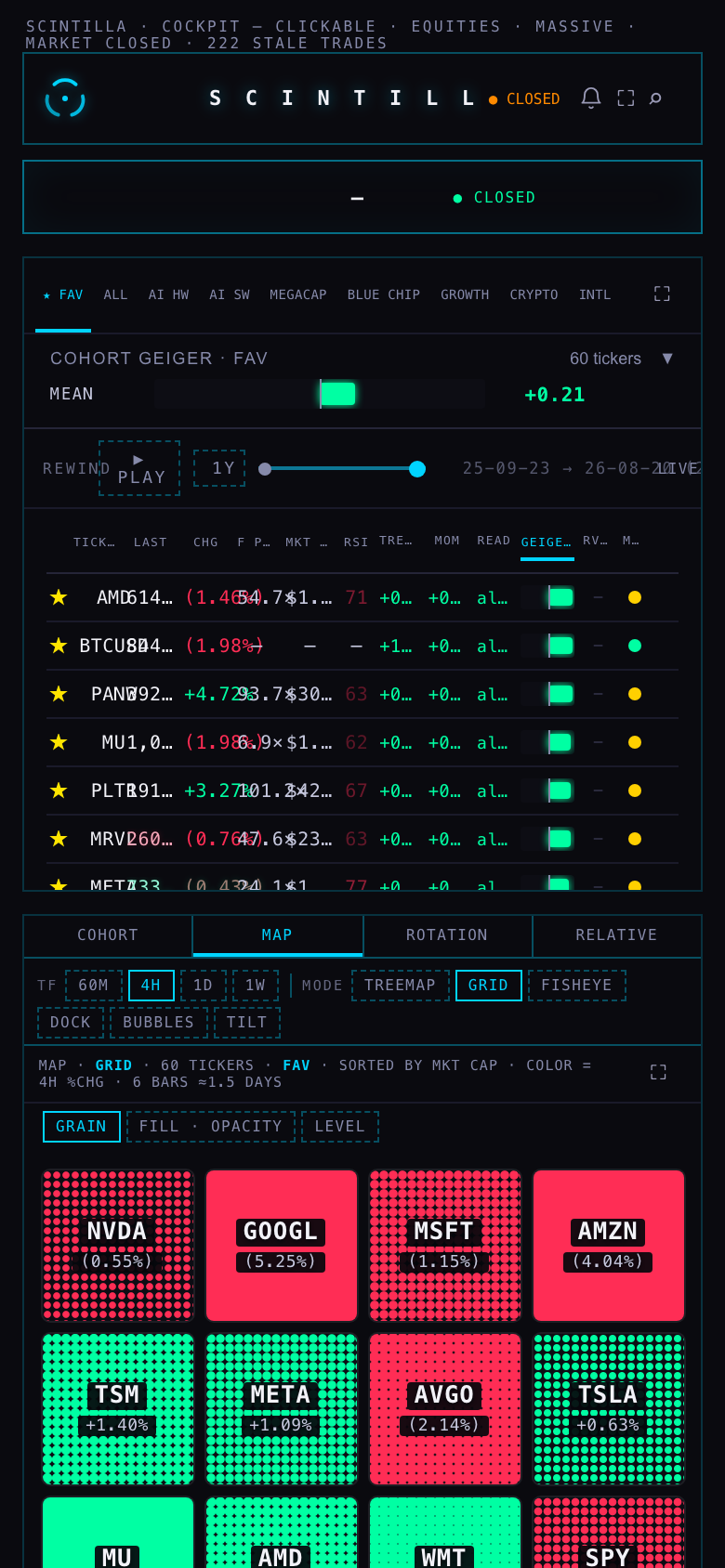The width and height of the screenshot is (725, 1568).
Task: Switch to the CRYPTO cohort tab
Action: (x=534, y=294)
